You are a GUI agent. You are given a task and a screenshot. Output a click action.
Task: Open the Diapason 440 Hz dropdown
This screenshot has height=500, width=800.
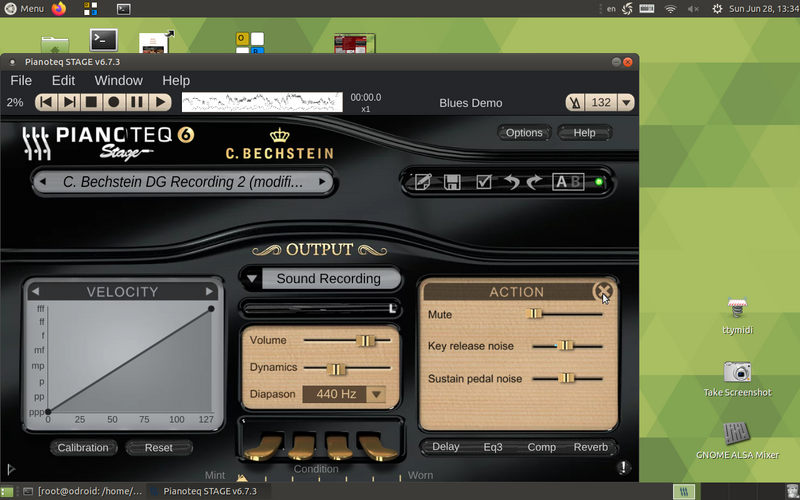coord(376,394)
